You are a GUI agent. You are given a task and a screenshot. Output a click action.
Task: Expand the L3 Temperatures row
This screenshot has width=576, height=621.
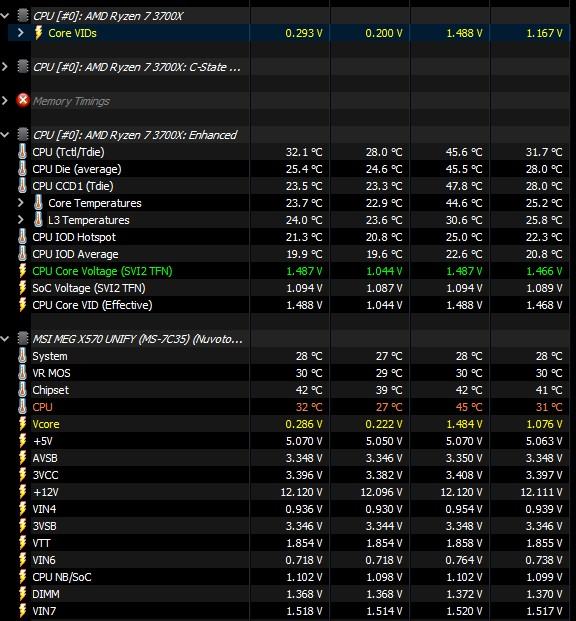point(21,220)
